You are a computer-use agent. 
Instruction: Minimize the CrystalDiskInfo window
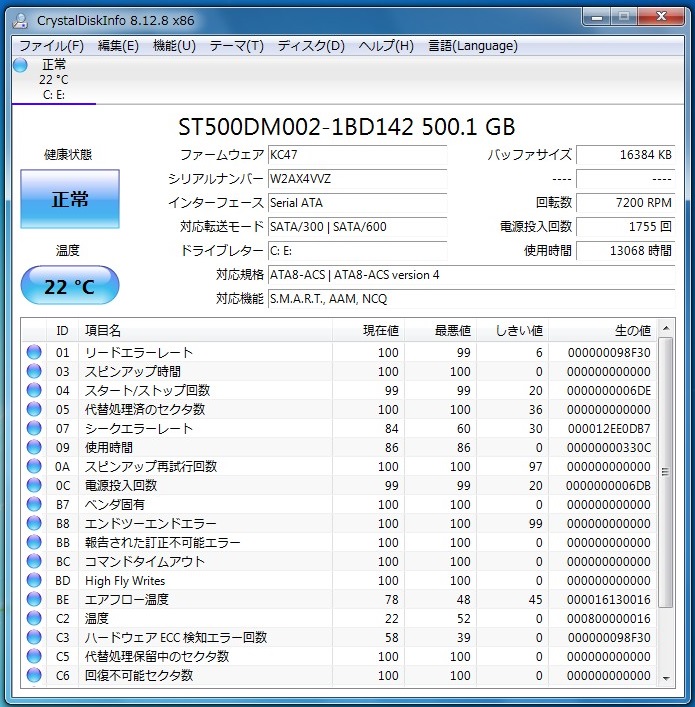tap(597, 18)
